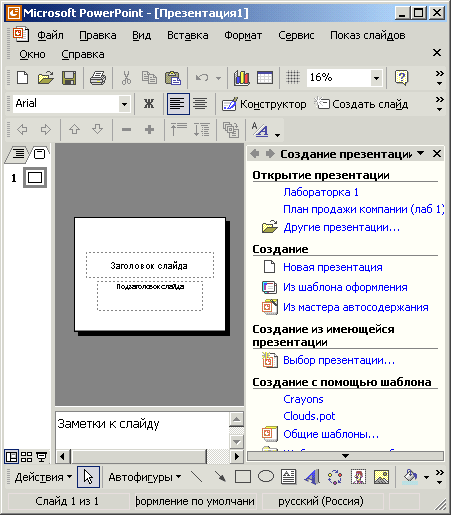451x515 pixels.
Task: Apply fill color paint bucket swatch
Action: point(410,477)
